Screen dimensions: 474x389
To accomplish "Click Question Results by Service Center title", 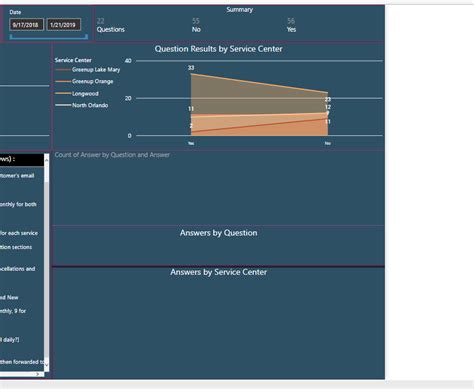I will [x=218, y=49].
